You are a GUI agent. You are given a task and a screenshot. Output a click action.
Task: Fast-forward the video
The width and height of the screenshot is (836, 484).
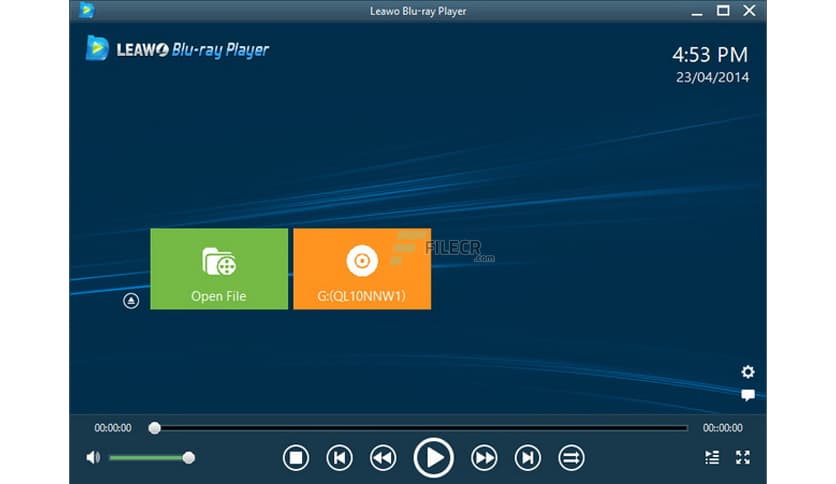point(484,457)
